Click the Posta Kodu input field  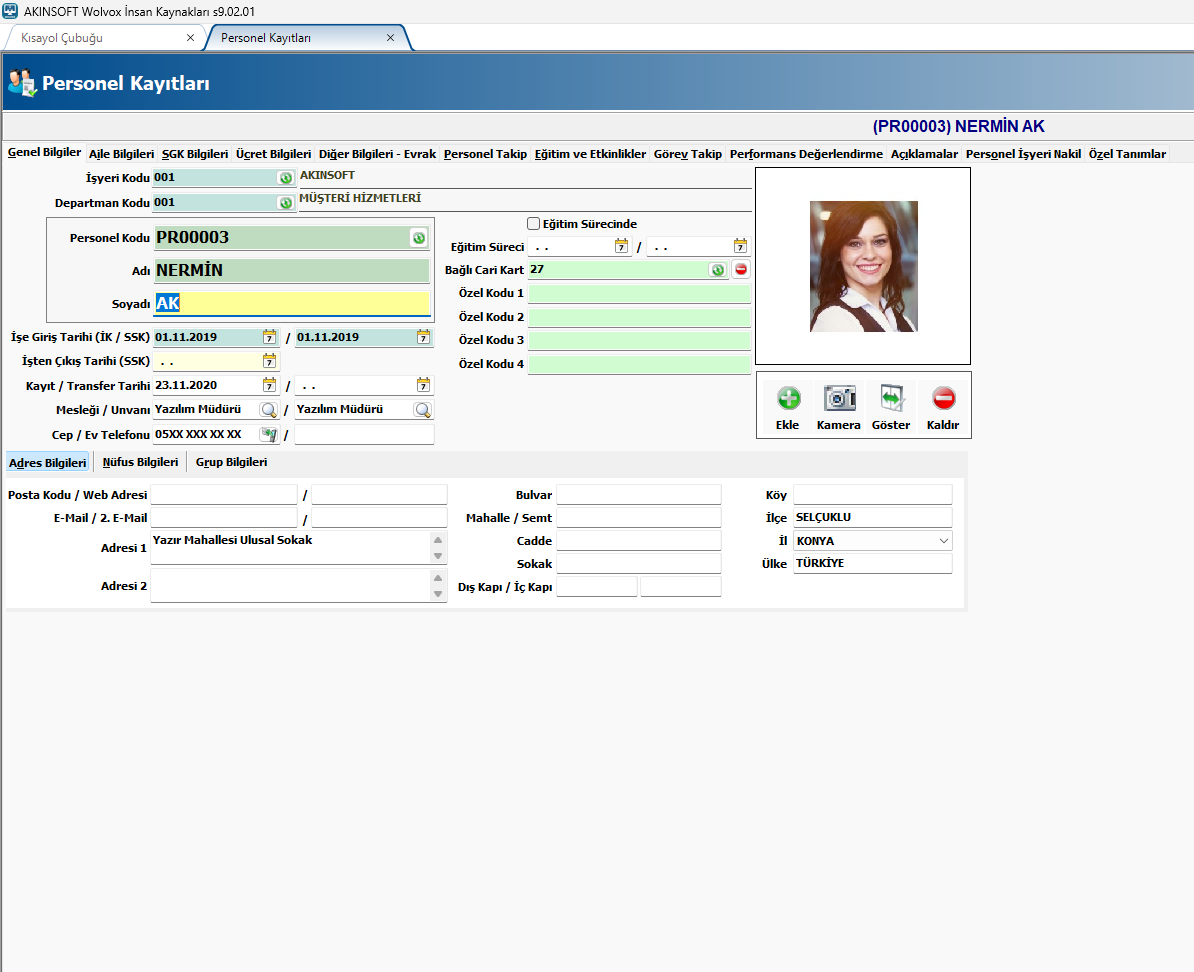click(x=224, y=494)
